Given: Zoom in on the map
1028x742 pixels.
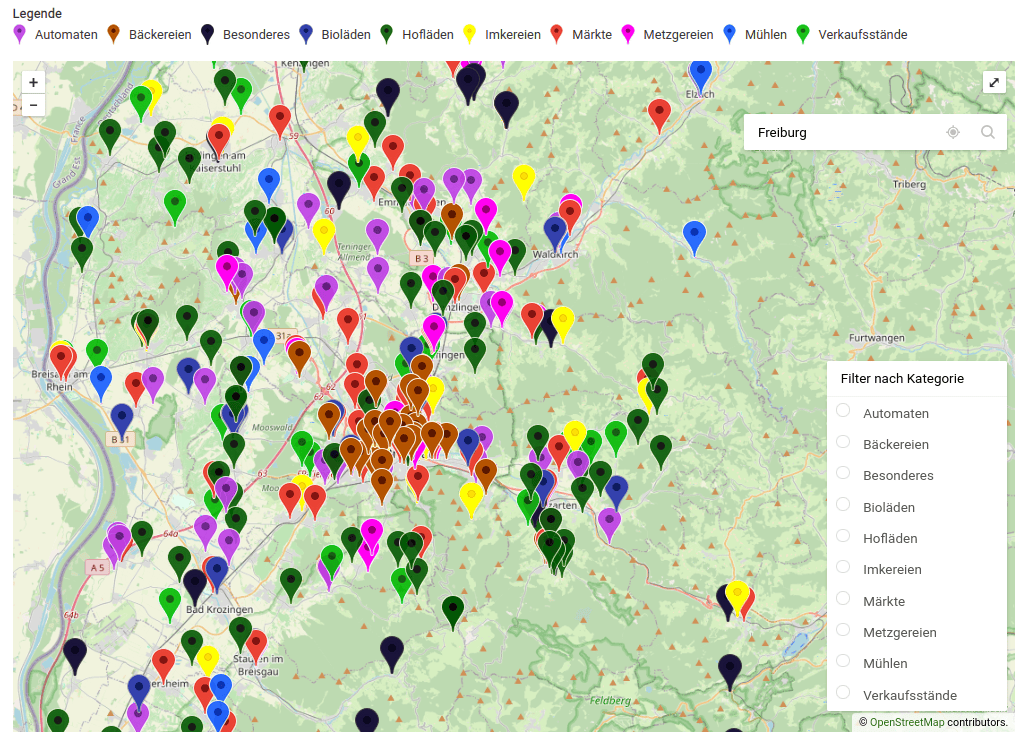Looking at the screenshot, I should (33, 83).
